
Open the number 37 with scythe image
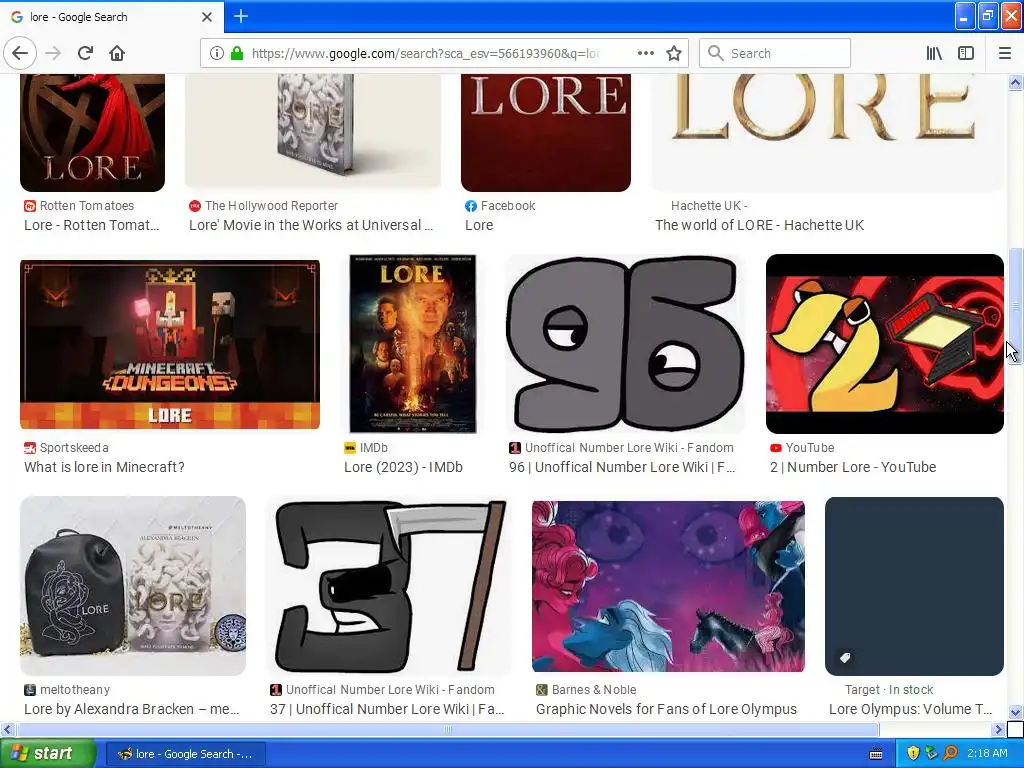click(389, 586)
